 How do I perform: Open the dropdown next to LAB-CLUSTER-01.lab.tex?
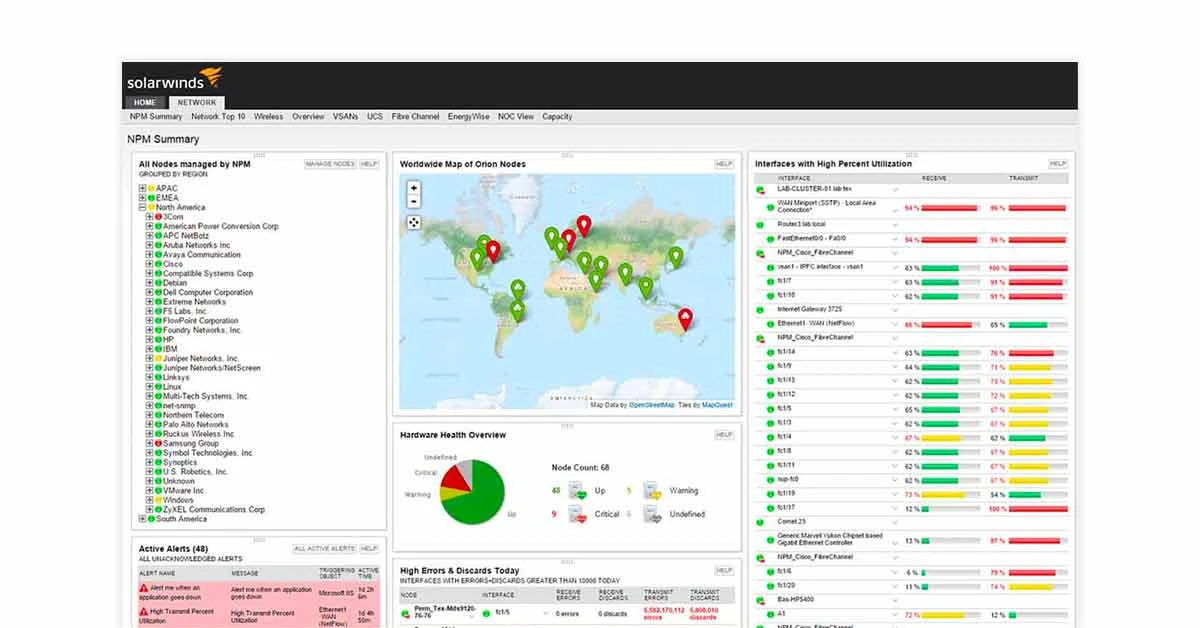(896, 190)
